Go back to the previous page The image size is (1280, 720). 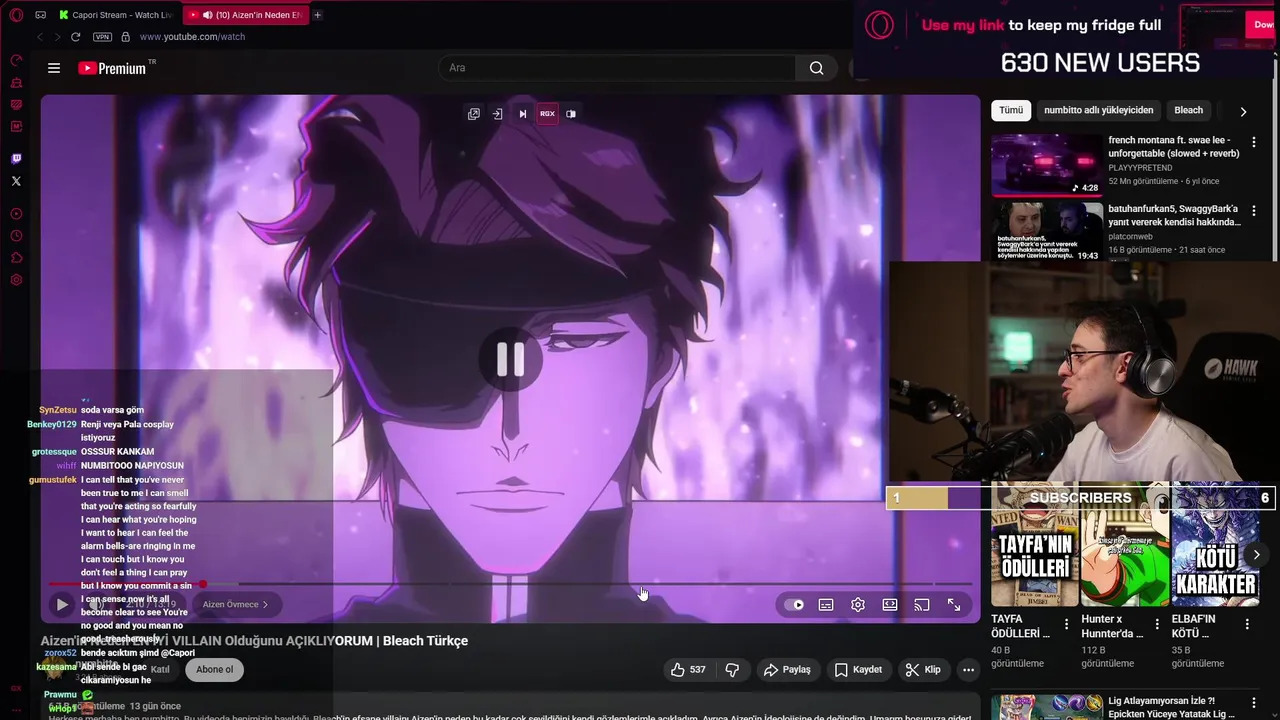coord(40,37)
